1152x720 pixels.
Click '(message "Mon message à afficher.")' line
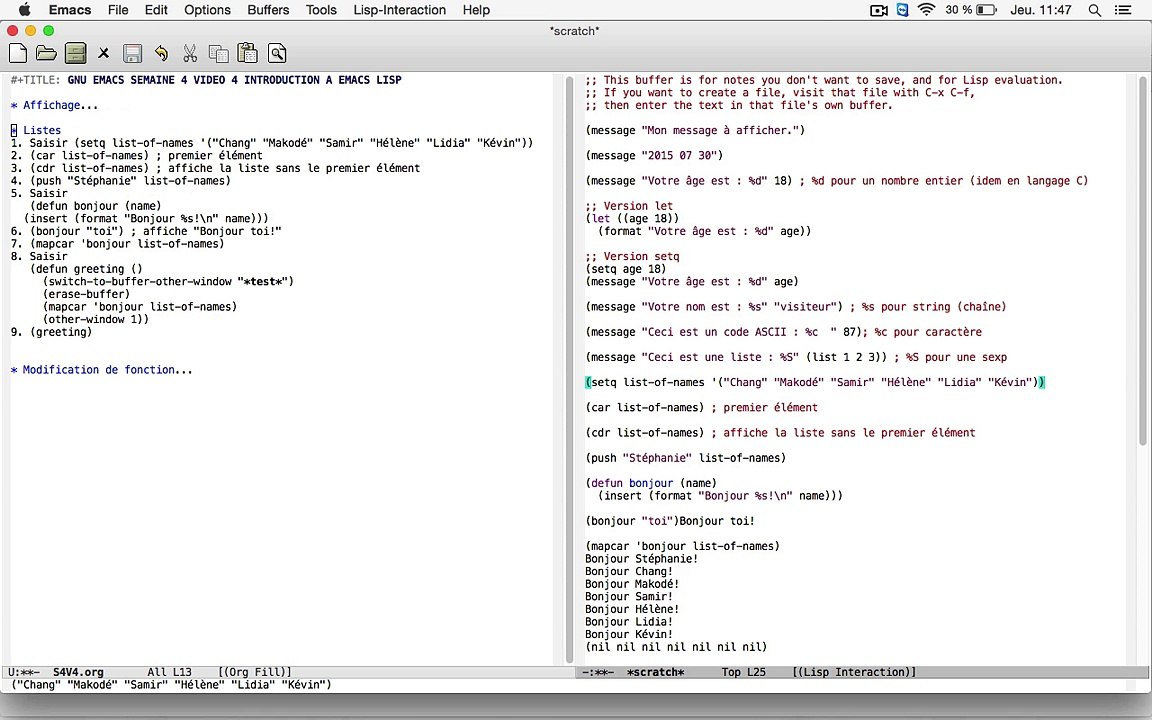pos(695,130)
